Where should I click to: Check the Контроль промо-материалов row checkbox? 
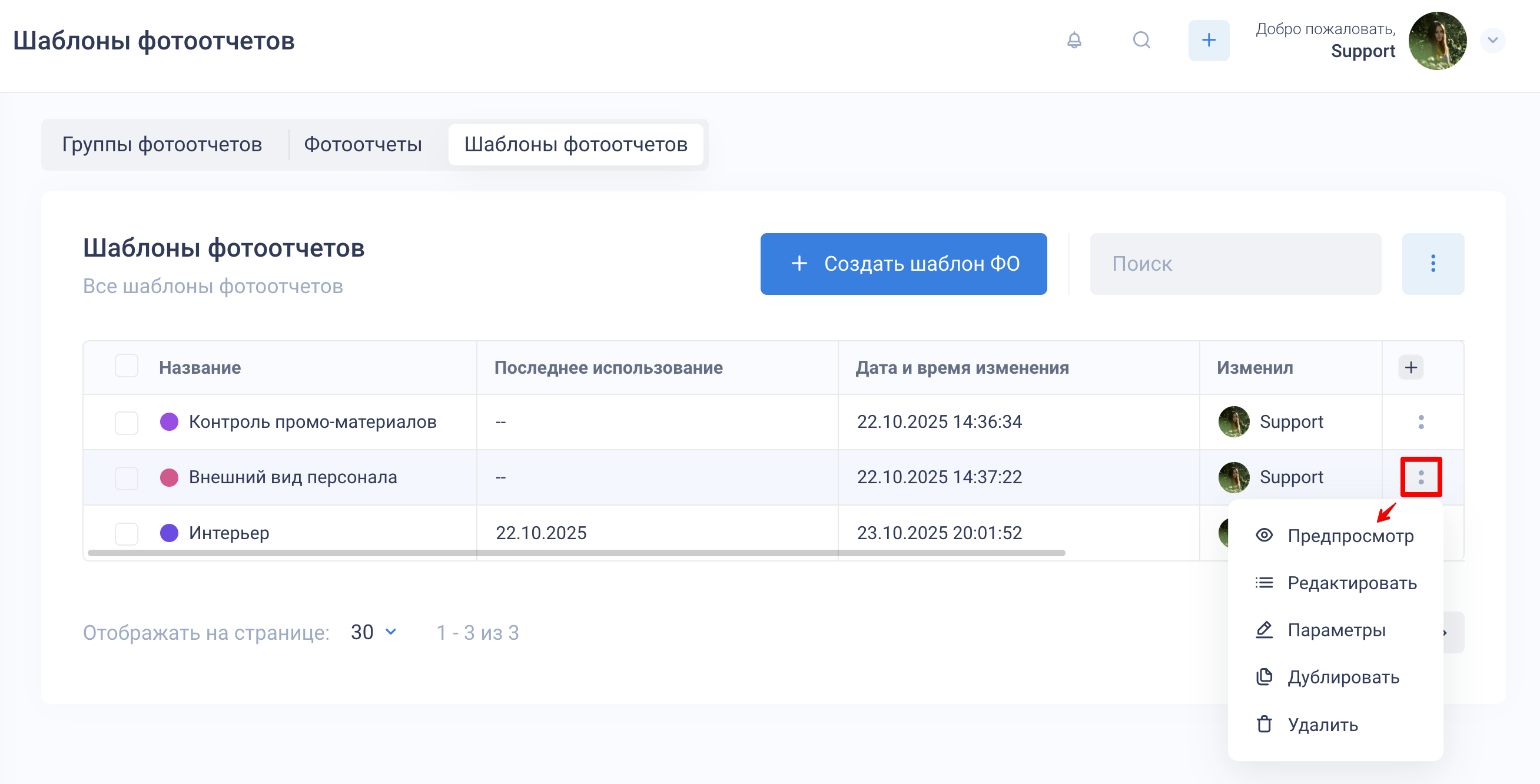pyautogui.click(x=126, y=423)
